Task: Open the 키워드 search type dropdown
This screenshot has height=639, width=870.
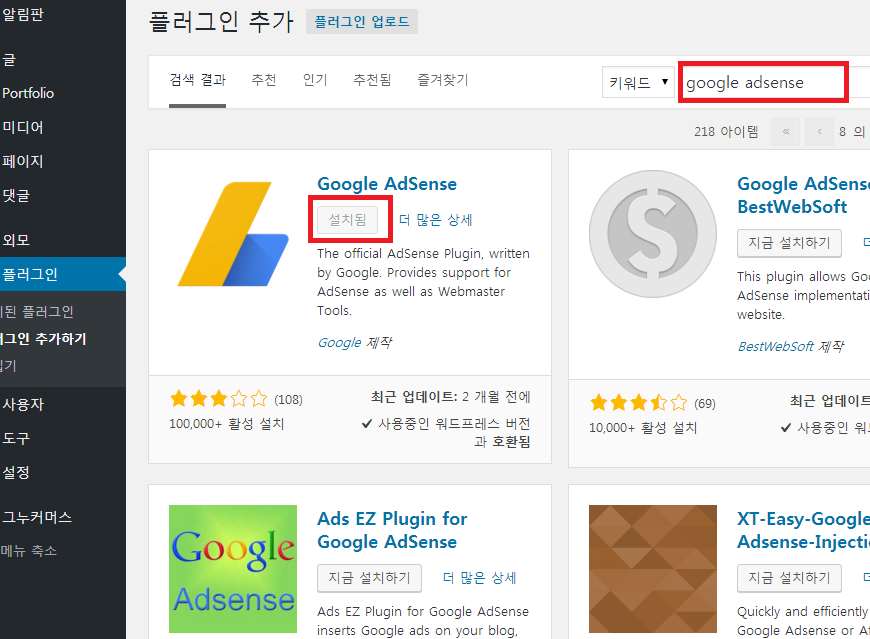Action: click(638, 83)
